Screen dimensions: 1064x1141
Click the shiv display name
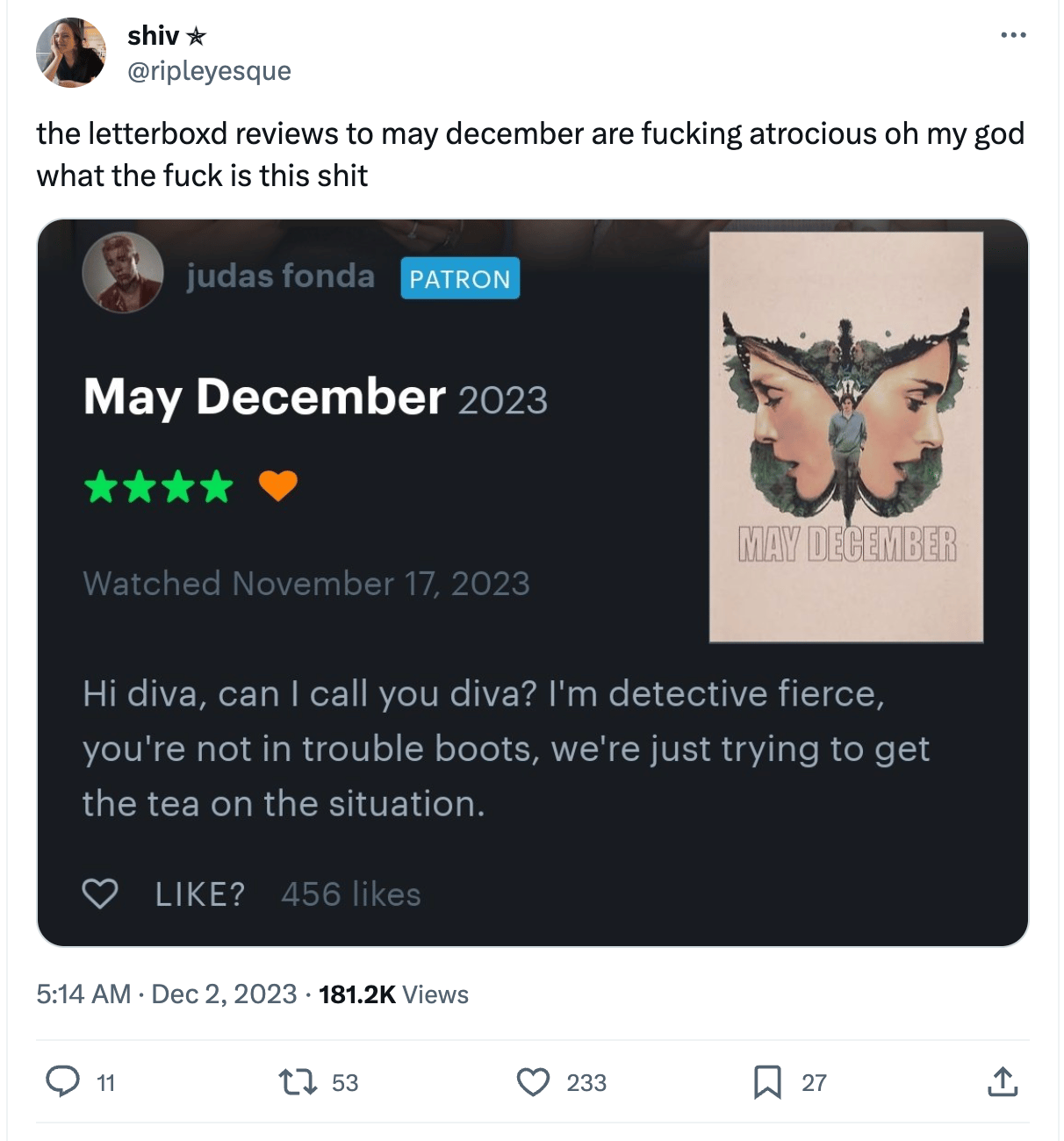coord(154,35)
